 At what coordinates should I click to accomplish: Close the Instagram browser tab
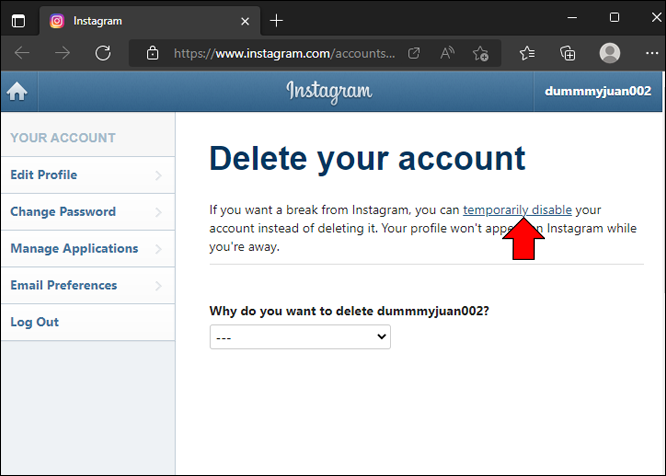coord(245,21)
